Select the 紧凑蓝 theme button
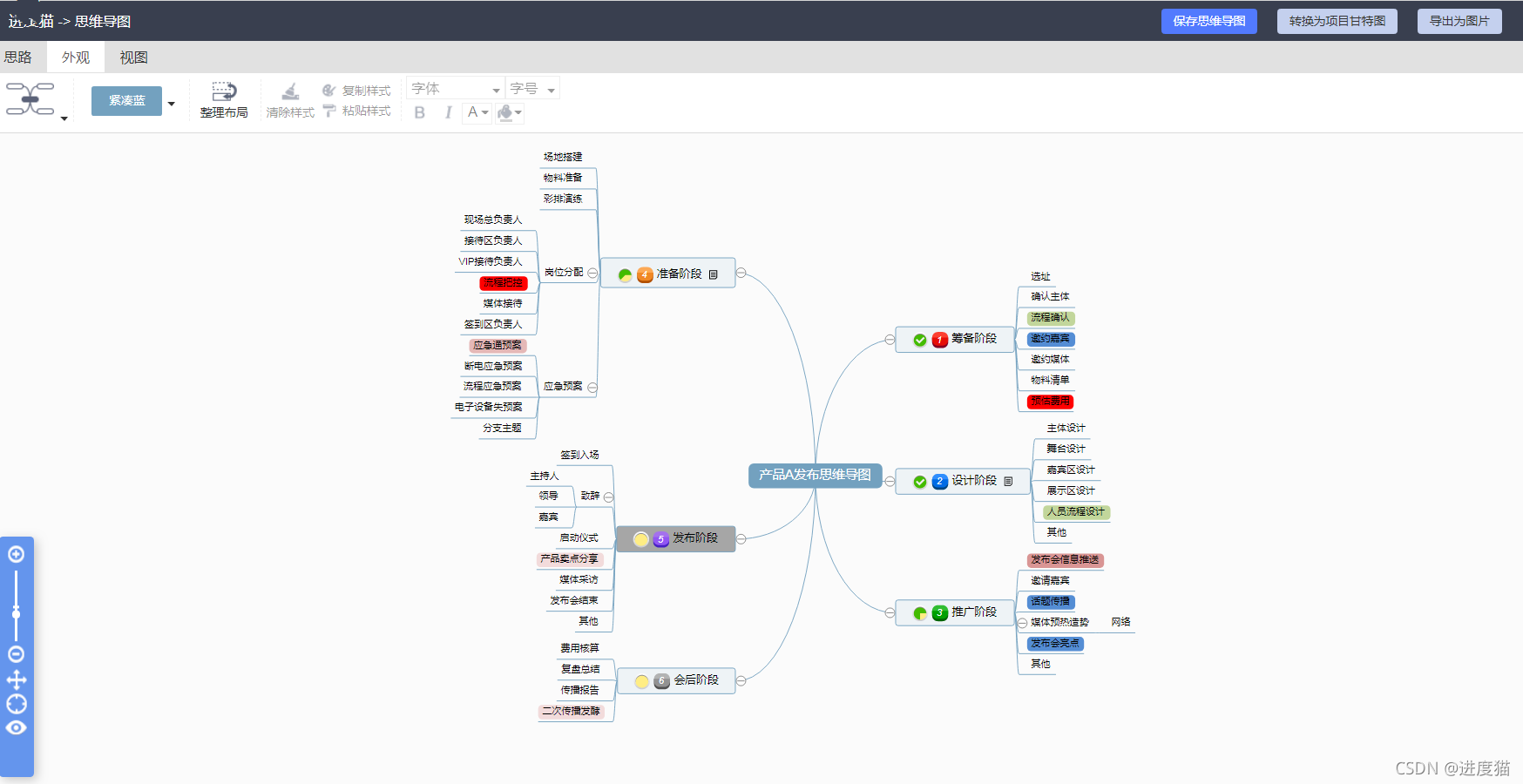 click(126, 101)
